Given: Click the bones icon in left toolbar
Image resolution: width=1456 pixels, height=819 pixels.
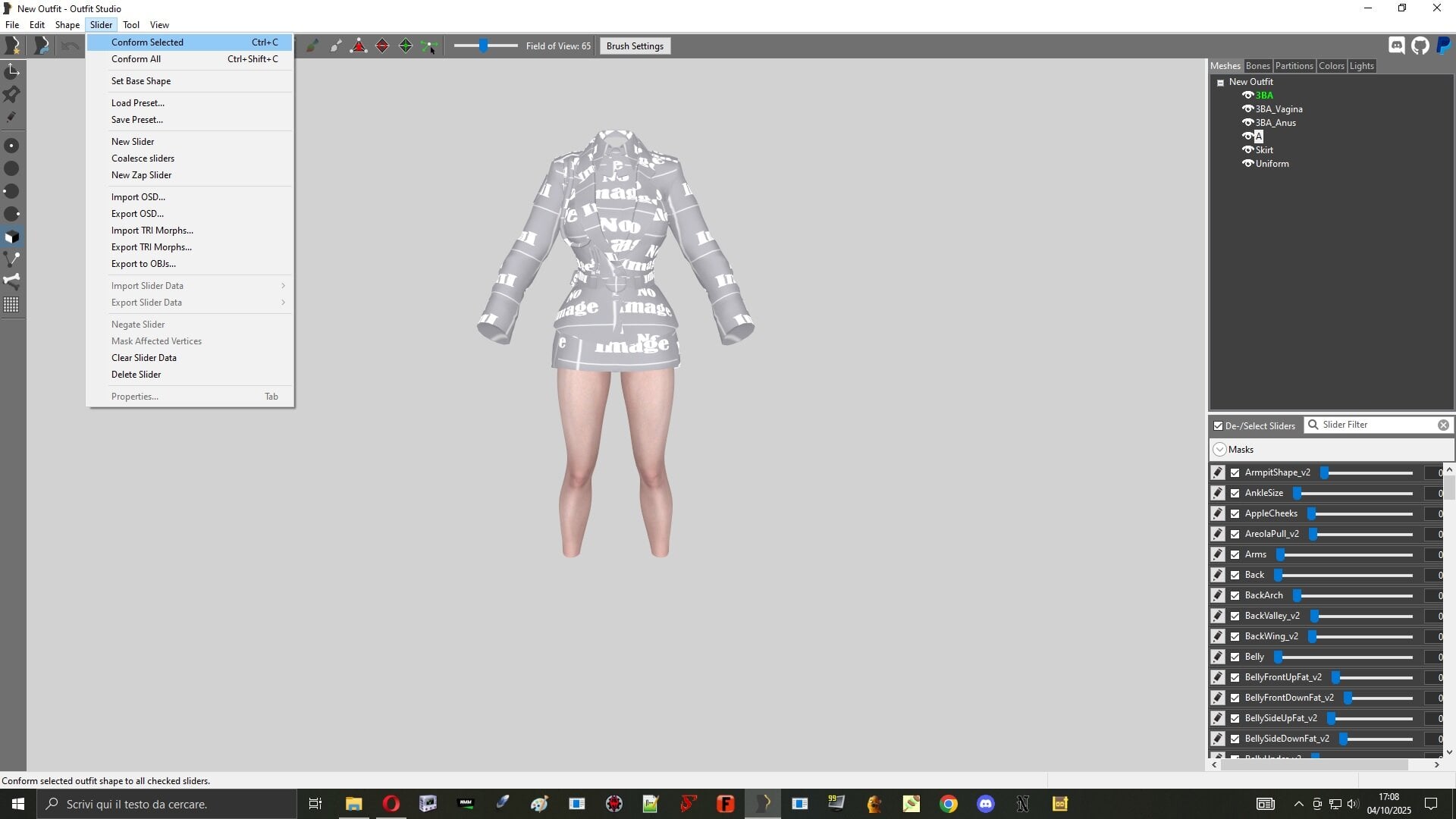Looking at the screenshot, I should (12, 281).
